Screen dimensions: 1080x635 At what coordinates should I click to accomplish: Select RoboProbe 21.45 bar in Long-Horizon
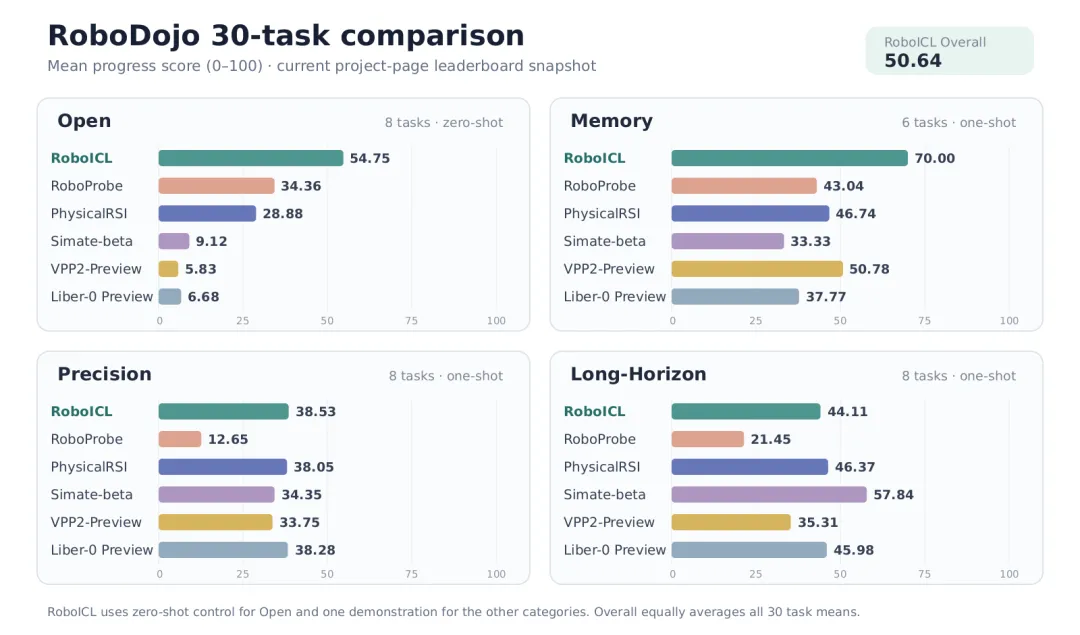point(707,439)
